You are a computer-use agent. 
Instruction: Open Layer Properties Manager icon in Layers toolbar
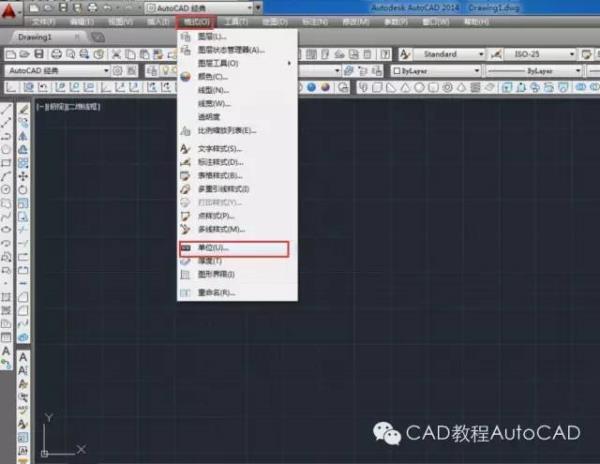(x=152, y=71)
